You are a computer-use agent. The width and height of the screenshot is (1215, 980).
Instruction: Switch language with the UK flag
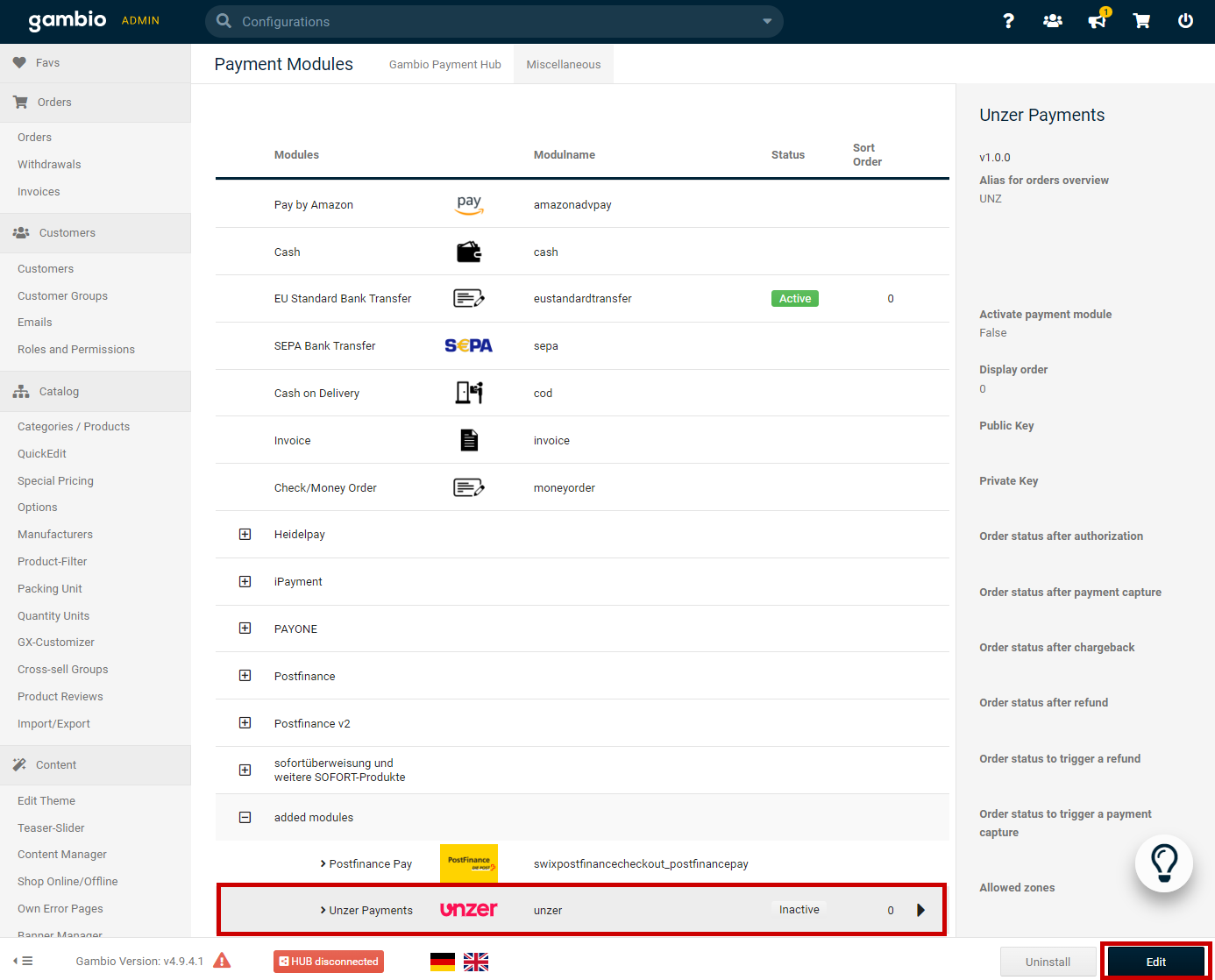click(476, 962)
